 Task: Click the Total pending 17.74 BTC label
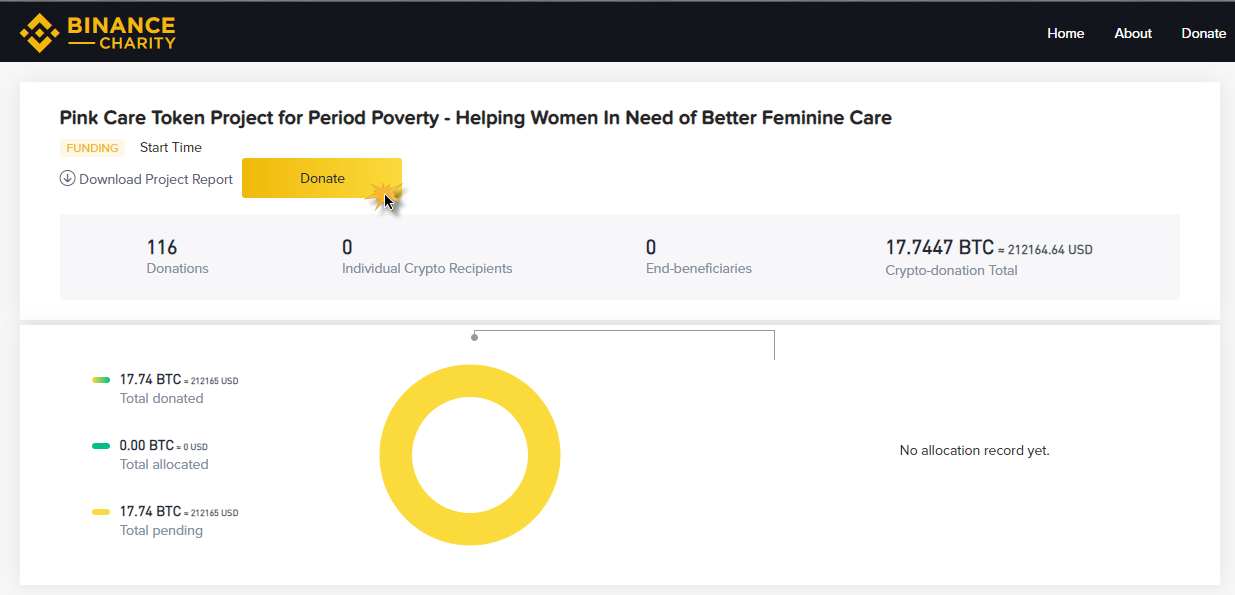pos(151,512)
